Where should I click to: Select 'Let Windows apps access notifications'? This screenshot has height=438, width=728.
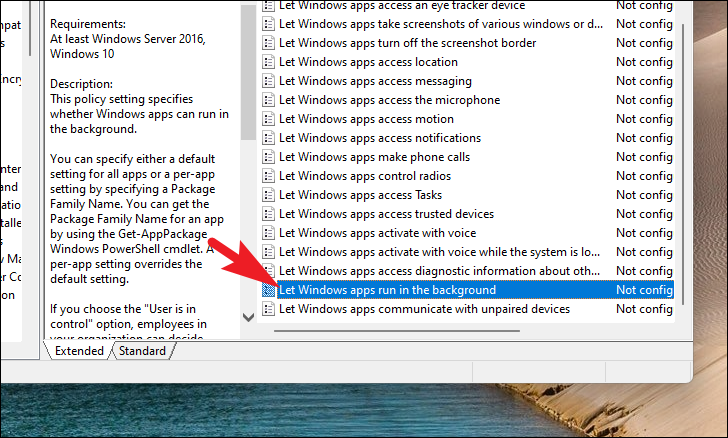click(x=380, y=138)
